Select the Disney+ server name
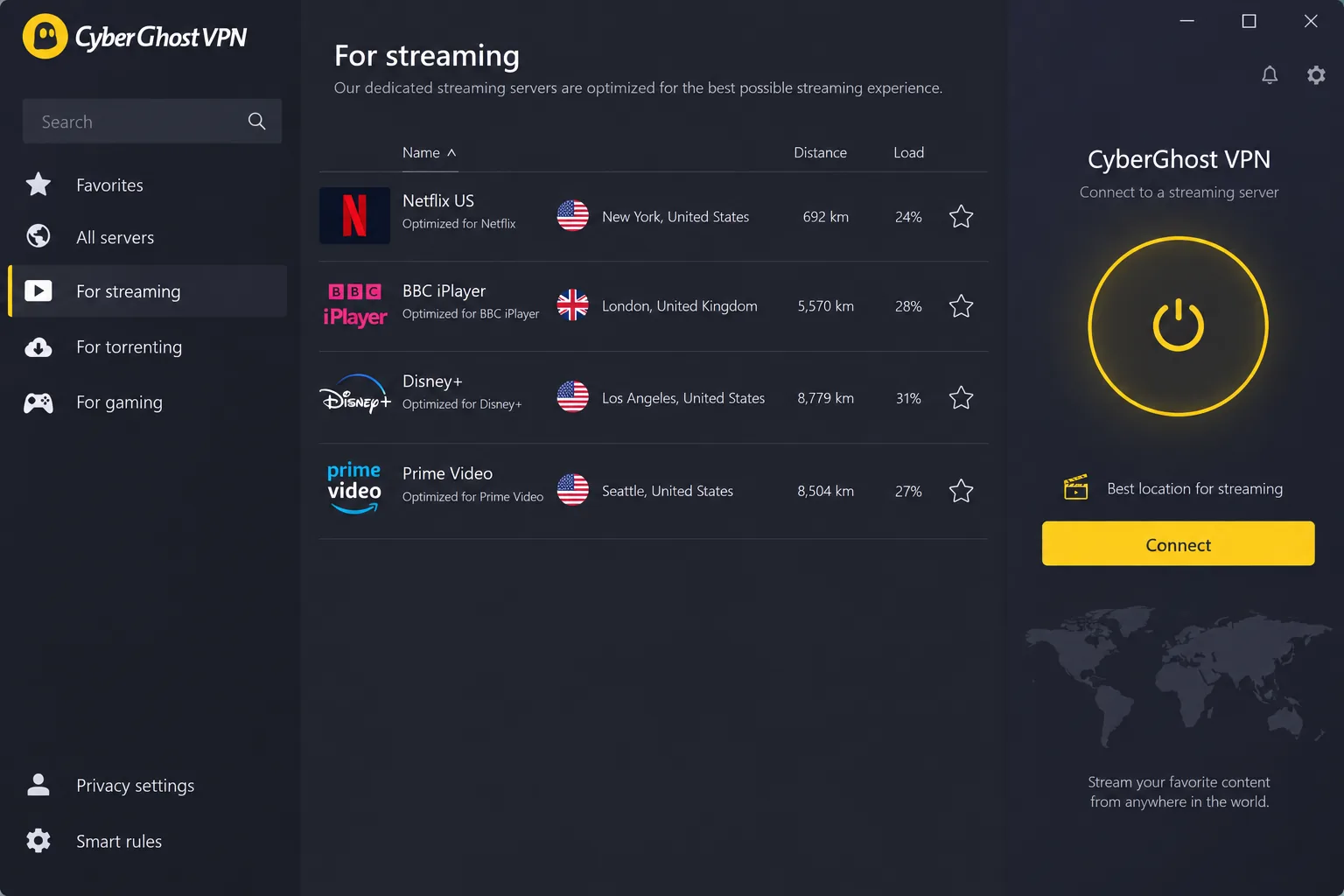 (432, 381)
